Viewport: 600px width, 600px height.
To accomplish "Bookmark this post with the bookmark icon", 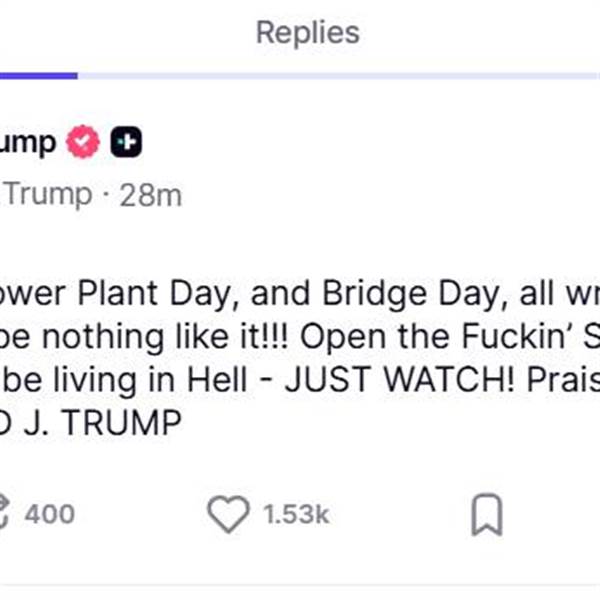I will [486, 515].
